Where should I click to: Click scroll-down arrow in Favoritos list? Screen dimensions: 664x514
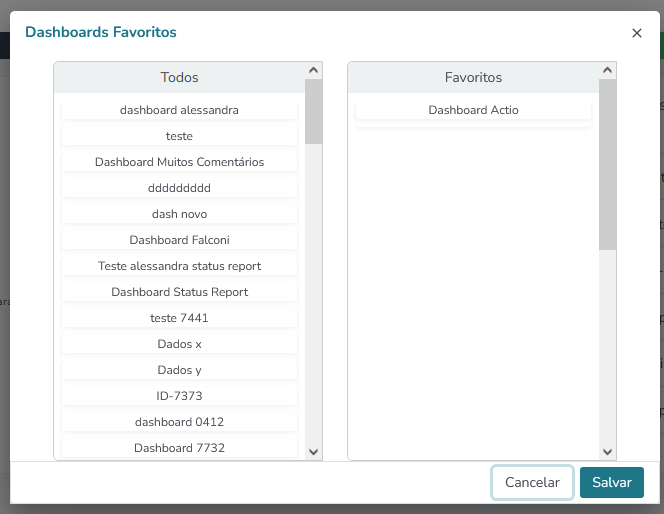608,452
